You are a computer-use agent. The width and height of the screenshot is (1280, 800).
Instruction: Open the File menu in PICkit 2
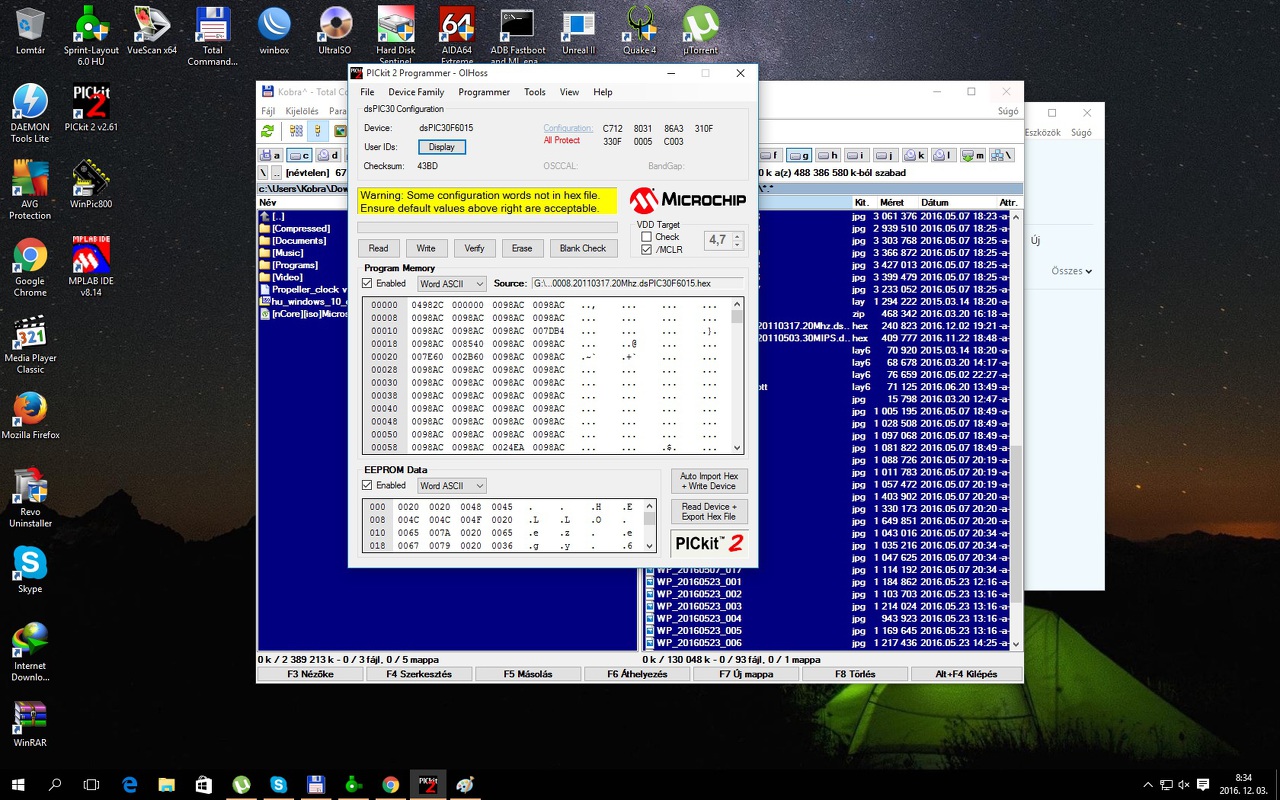click(367, 92)
